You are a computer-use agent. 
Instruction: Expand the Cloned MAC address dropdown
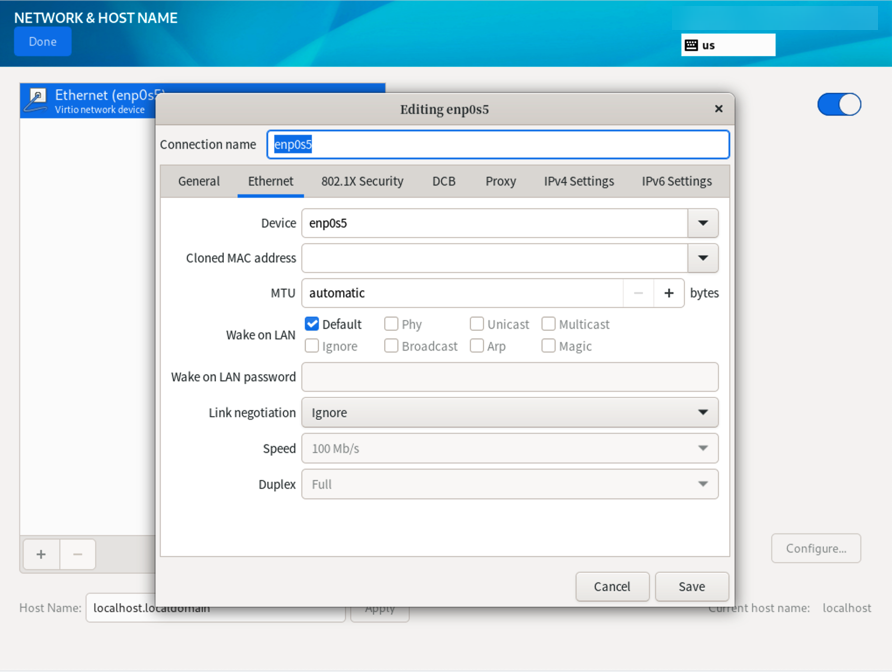[x=703, y=258]
